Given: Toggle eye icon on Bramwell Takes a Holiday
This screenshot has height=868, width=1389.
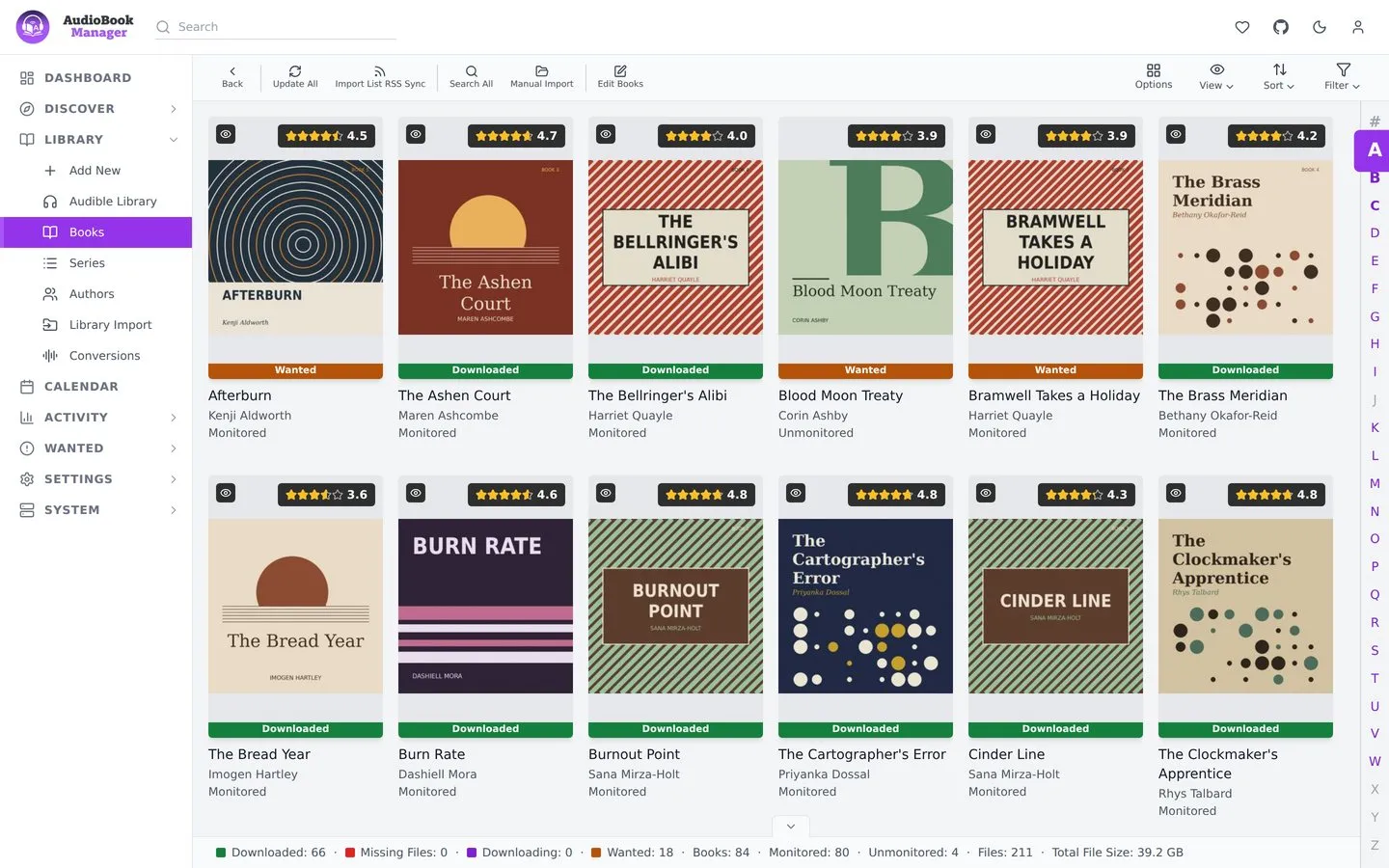Looking at the screenshot, I should pos(986,134).
